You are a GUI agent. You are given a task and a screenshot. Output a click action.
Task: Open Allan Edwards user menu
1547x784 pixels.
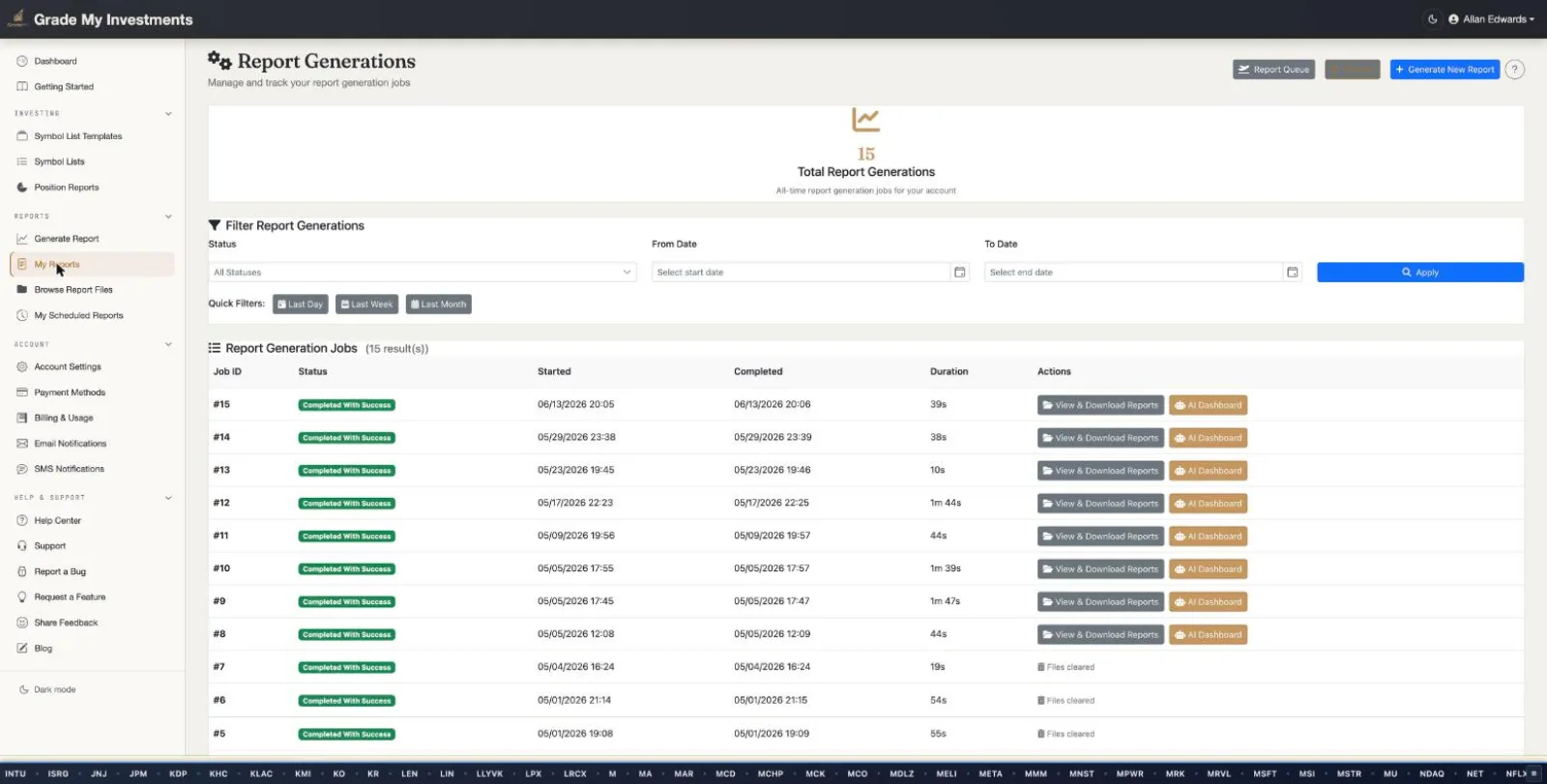click(1491, 19)
